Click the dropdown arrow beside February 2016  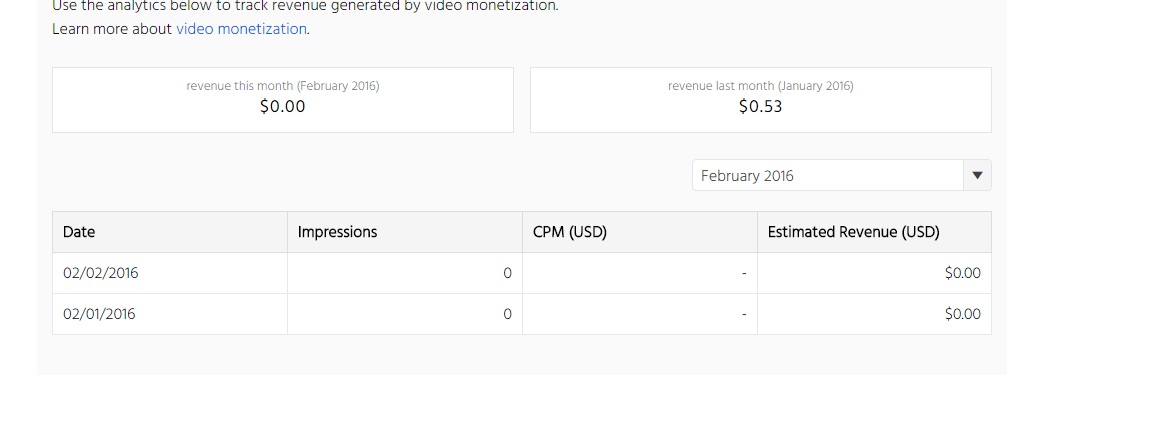[x=977, y=175]
